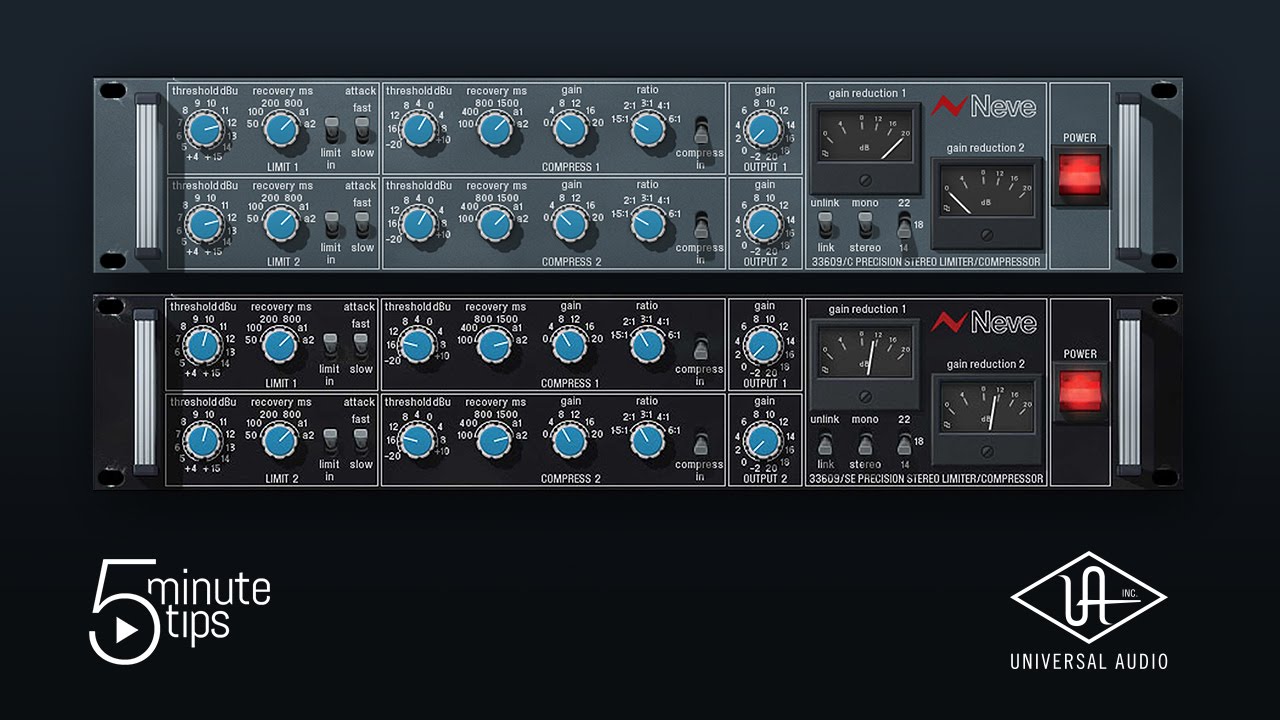
Task: Click LIMIT 2 threshold knob on grey 33609/C unit
Action: click(x=204, y=224)
